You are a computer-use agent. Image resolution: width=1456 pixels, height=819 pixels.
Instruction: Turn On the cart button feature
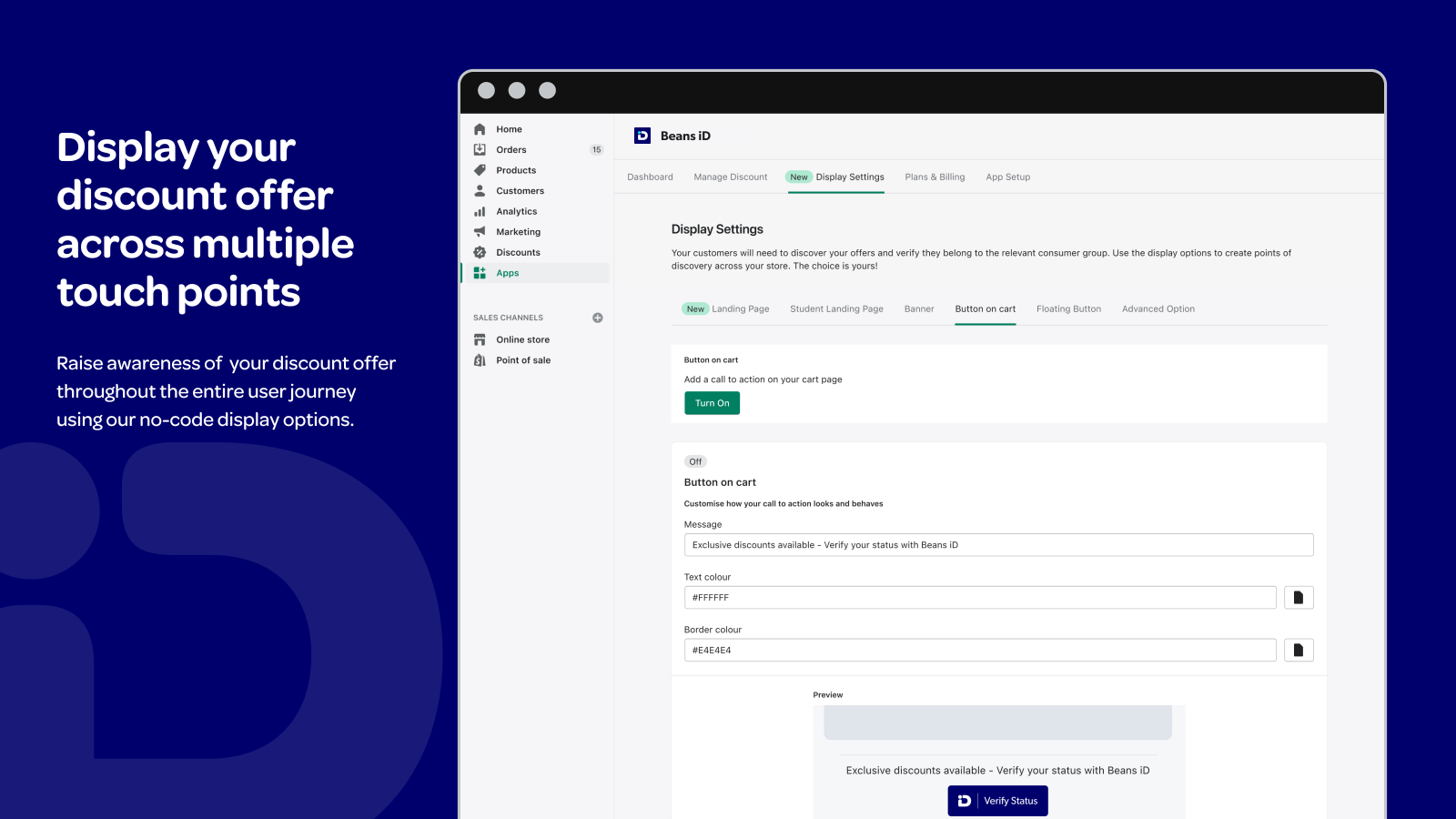(712, 403)
